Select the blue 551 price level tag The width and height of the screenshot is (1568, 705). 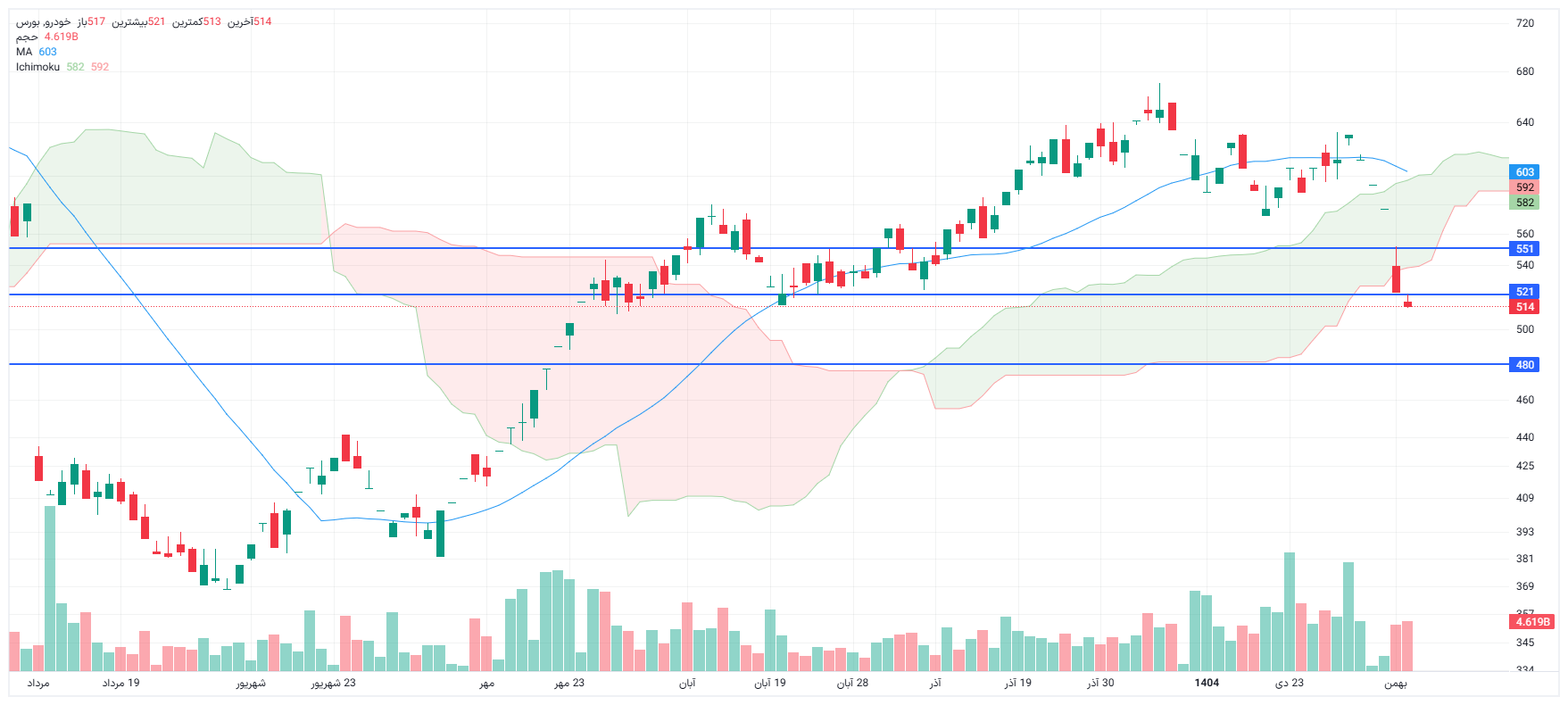point(1524,249)
